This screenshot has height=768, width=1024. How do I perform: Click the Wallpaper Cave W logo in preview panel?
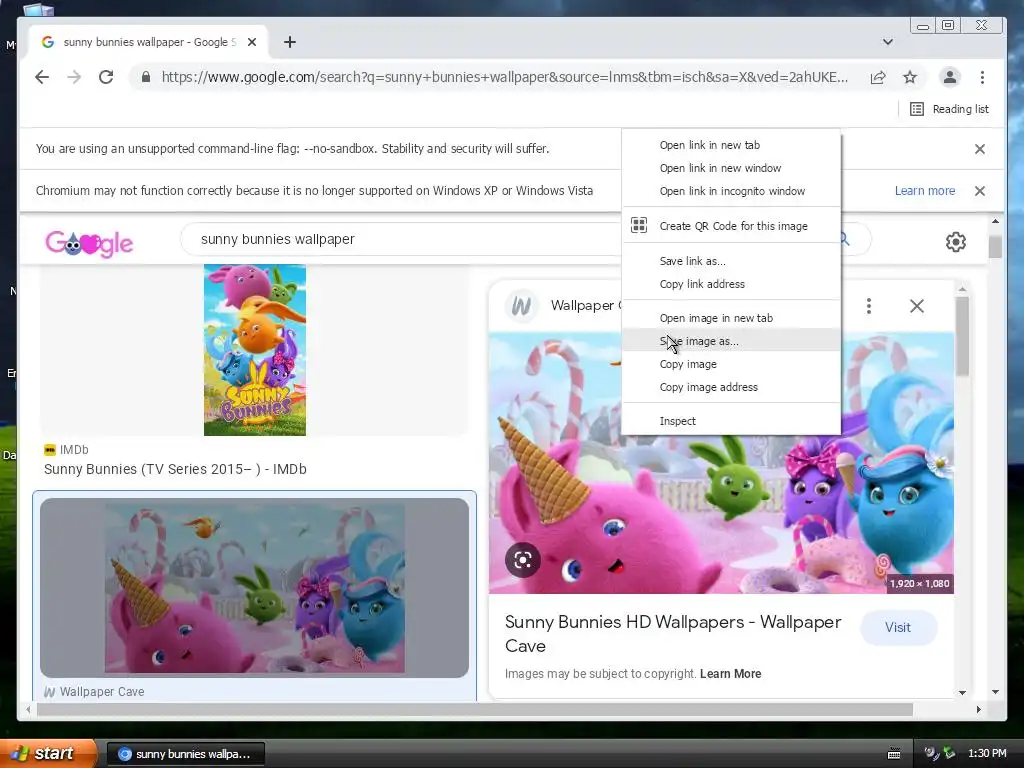tap(521, 306)
